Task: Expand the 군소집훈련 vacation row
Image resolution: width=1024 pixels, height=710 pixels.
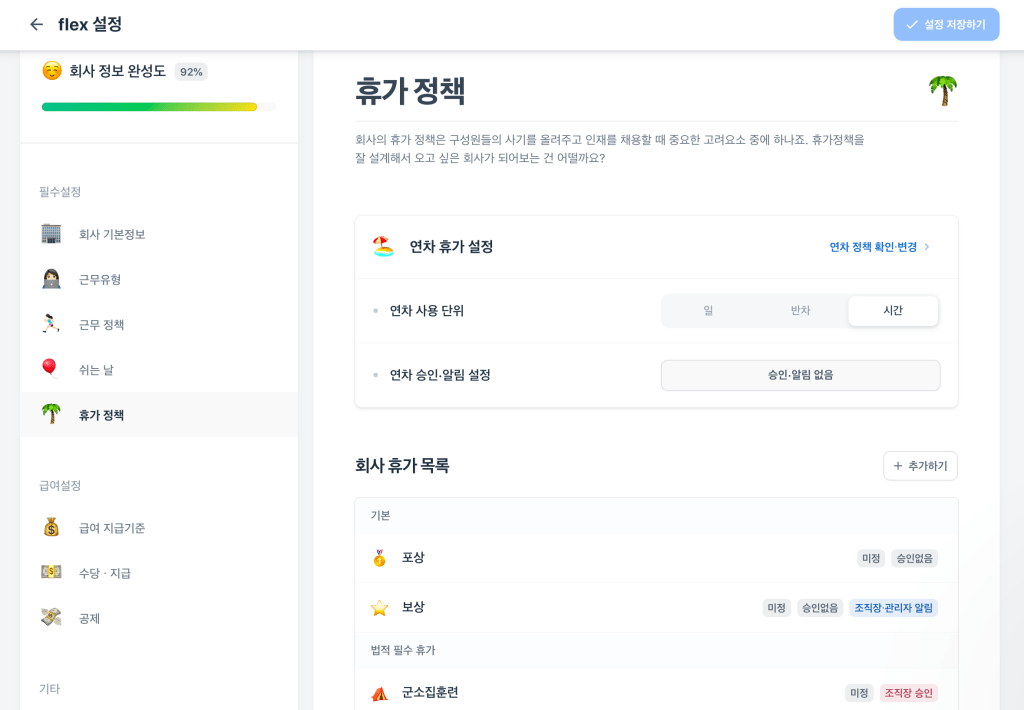Action: pyautogui.click(x=656, y=692)
